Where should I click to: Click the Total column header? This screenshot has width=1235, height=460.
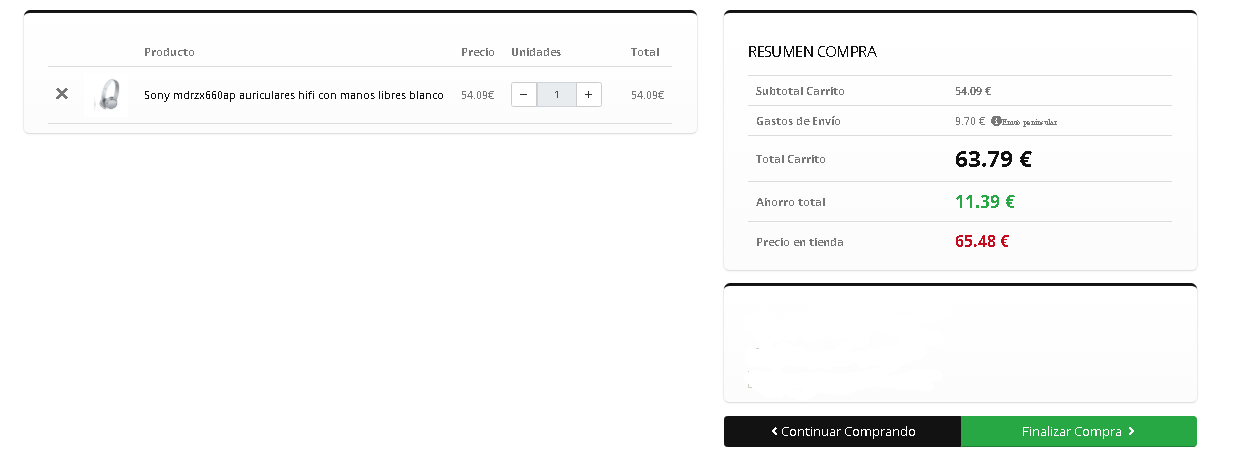coord(645,52)
